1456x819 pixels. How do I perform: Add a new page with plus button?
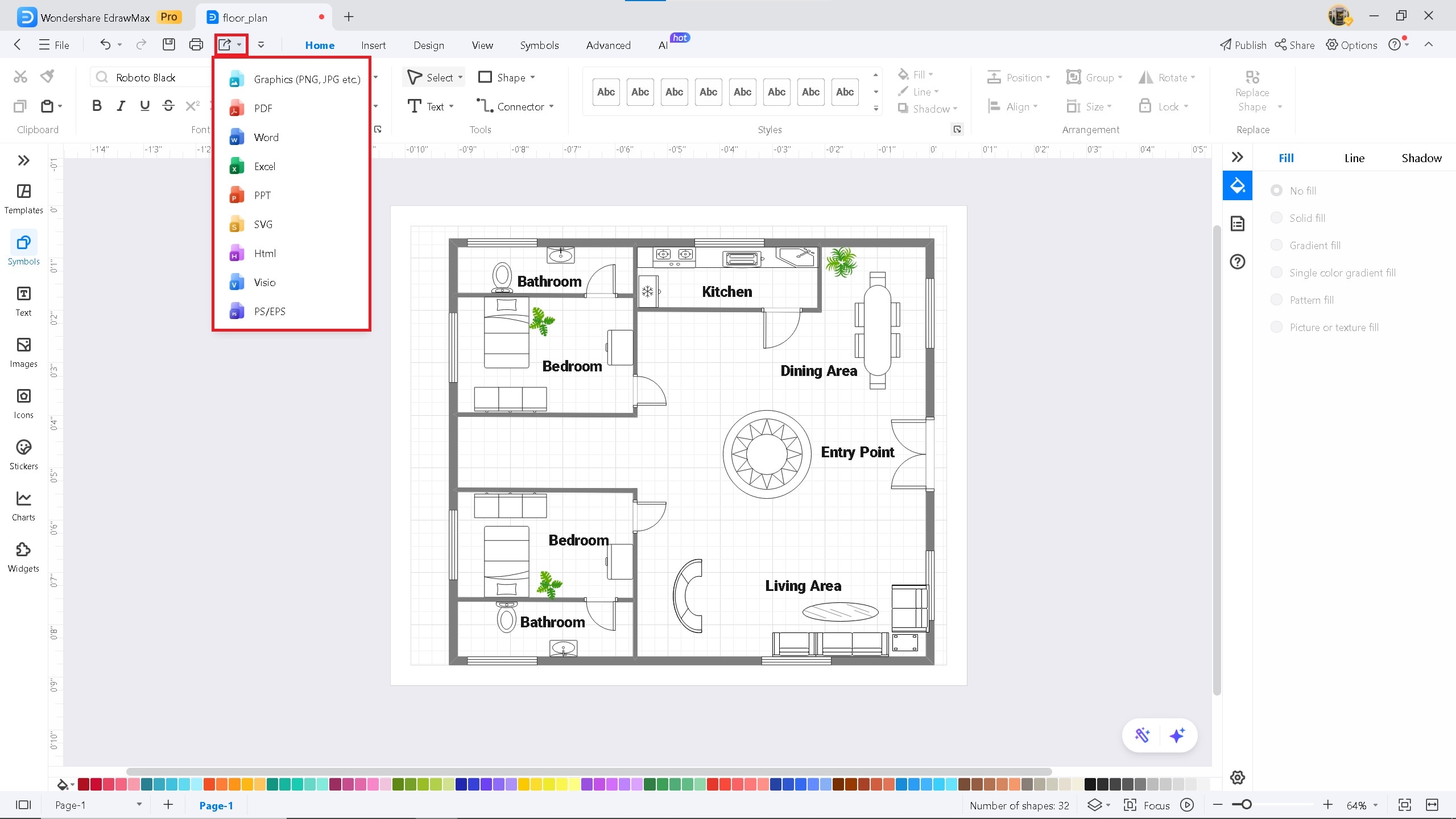(168, 805)
